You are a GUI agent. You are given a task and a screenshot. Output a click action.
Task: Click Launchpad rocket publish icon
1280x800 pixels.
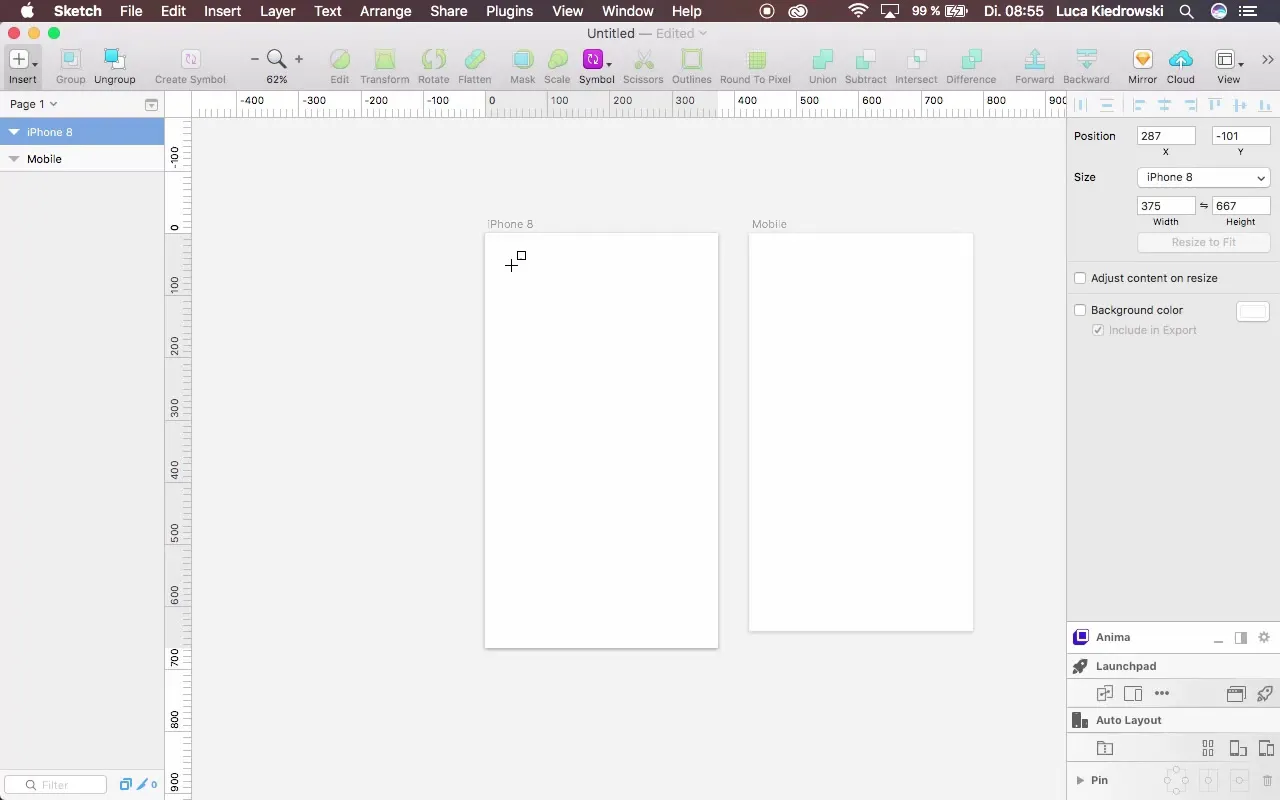(x=1264, y=693)
